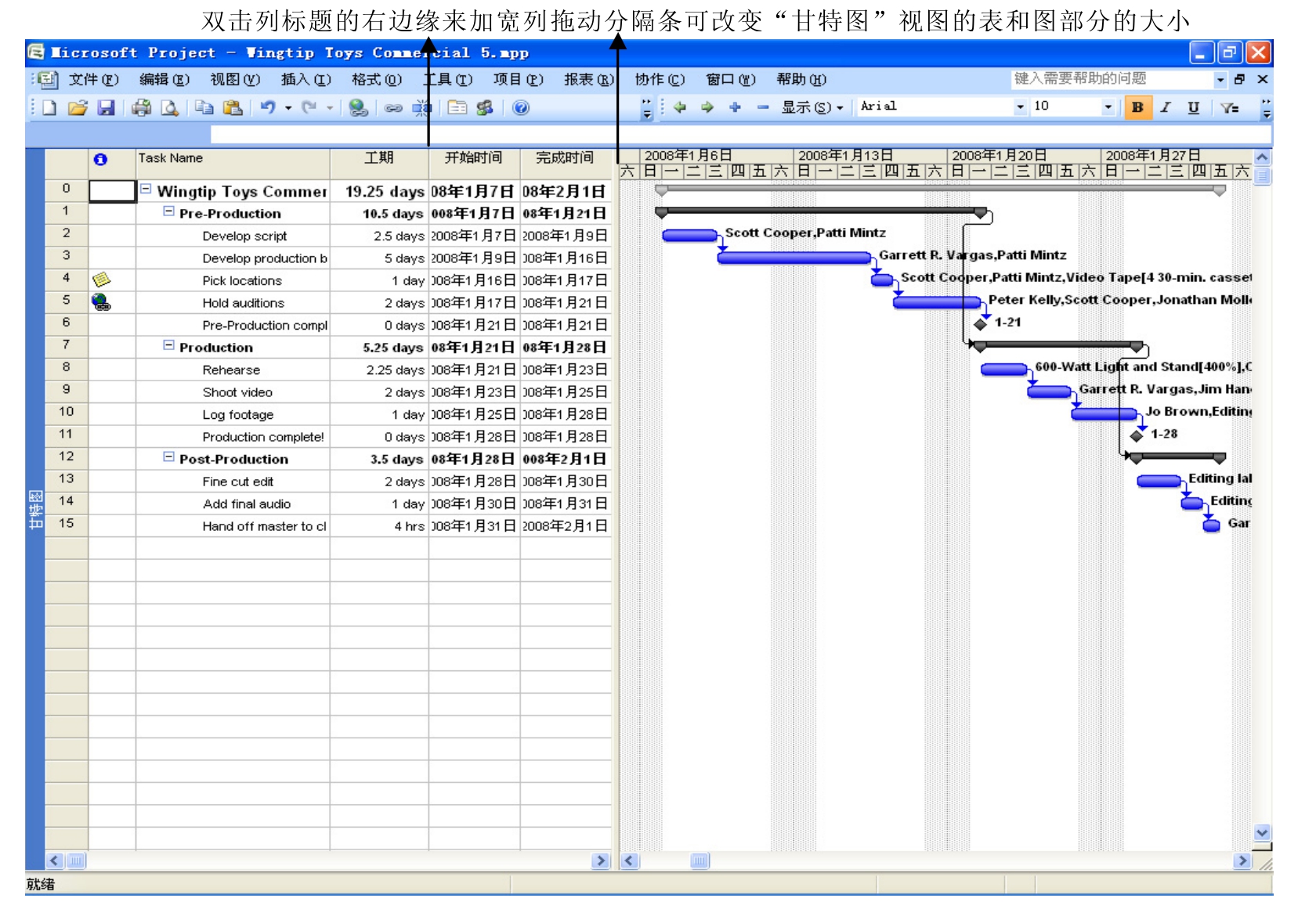Screen dimensions: 1316x902
Task: Click the indicators column header icon
Action: [x=100, y=159]
